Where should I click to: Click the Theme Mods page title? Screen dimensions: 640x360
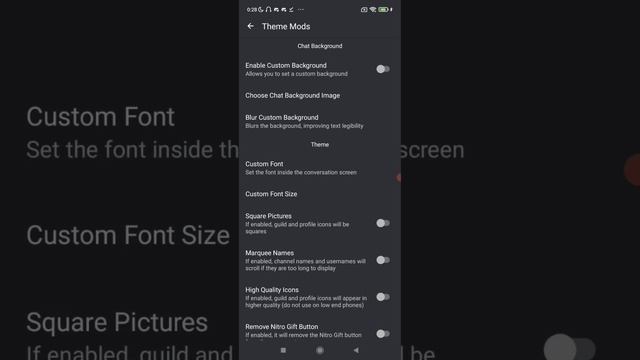[286, 27]
